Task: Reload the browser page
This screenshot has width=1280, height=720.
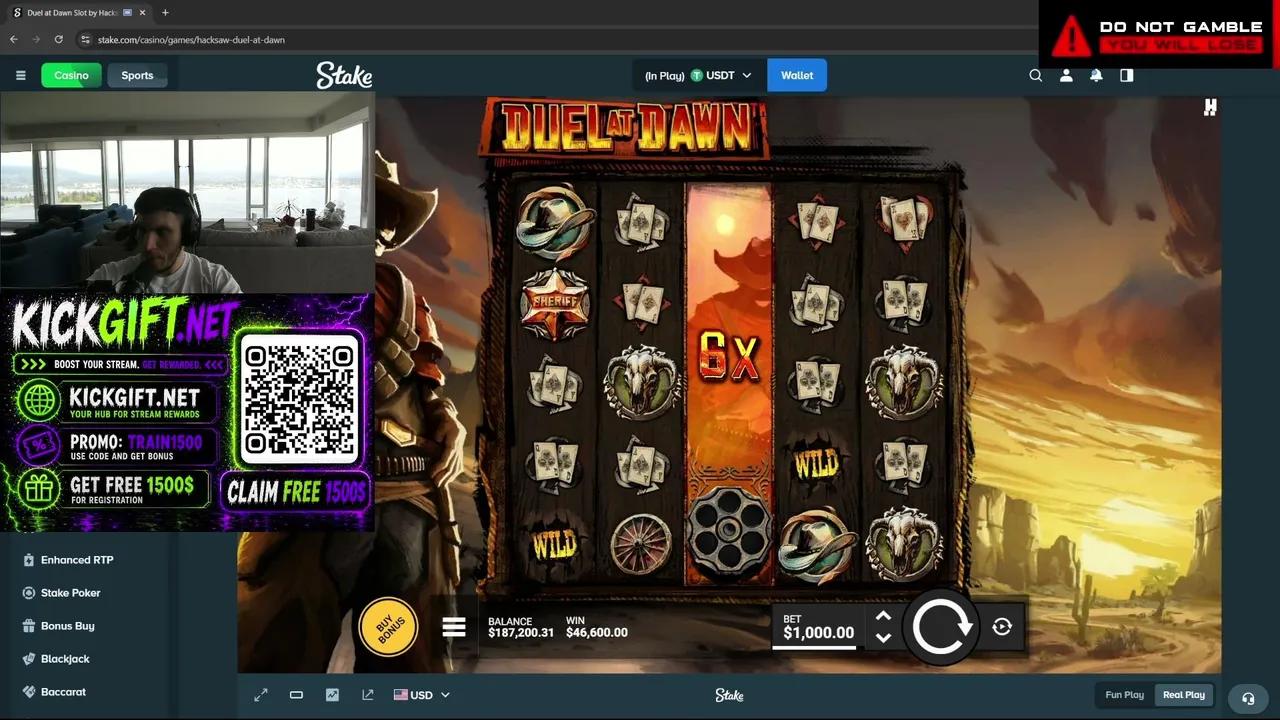Action: pyautogui.click(x=59, y=40)
